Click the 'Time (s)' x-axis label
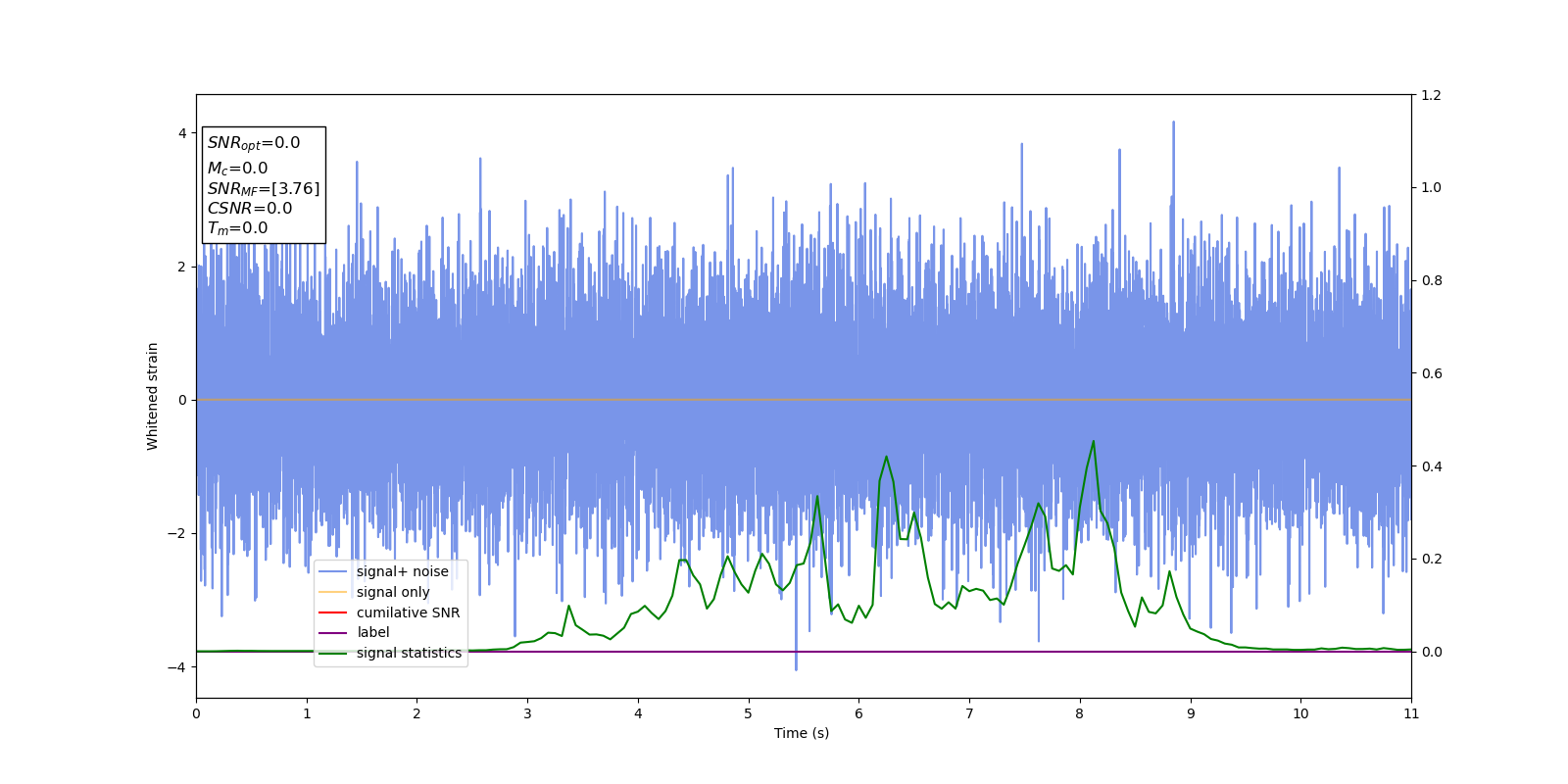Screen dimensions: 1568x784 pos(802,733)
